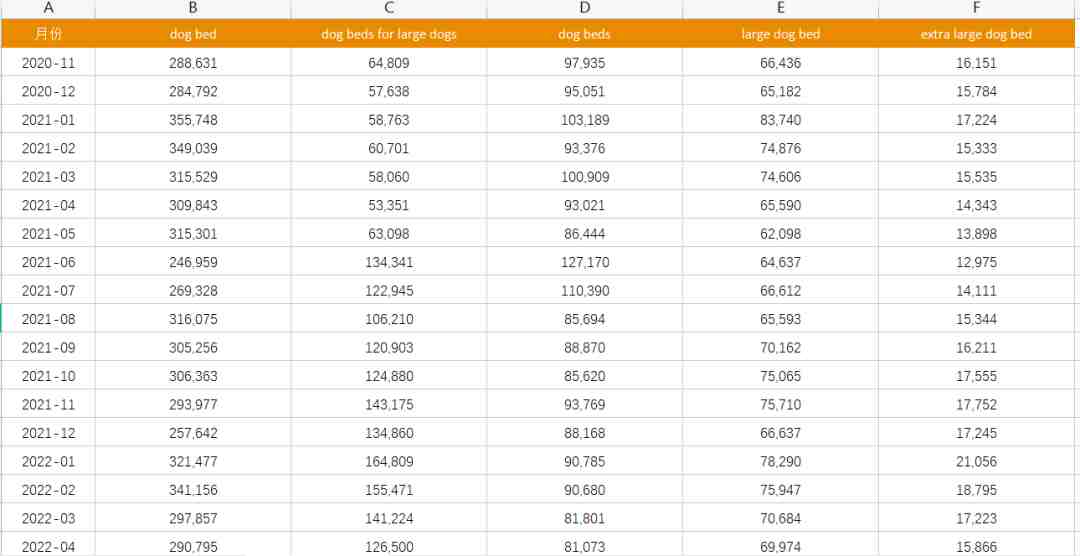Select the cell with value 127,170
Screen dimensions: 1080x556
pos(585,262)
